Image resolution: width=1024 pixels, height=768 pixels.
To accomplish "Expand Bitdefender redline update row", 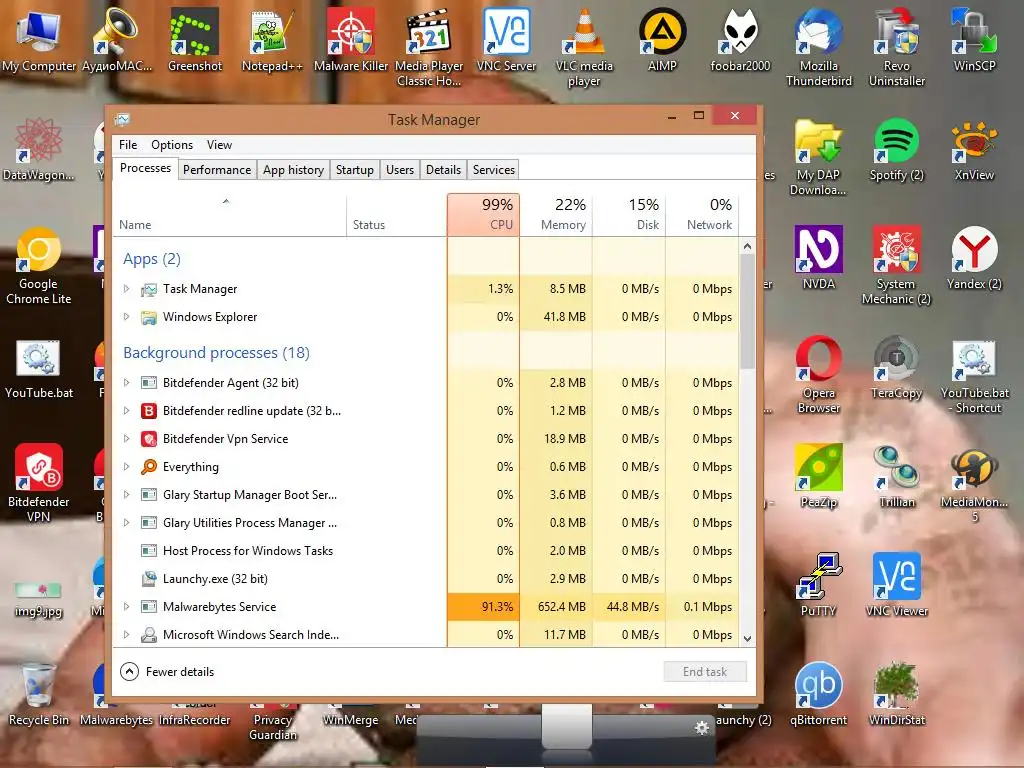I will click(x=127, y=411).
